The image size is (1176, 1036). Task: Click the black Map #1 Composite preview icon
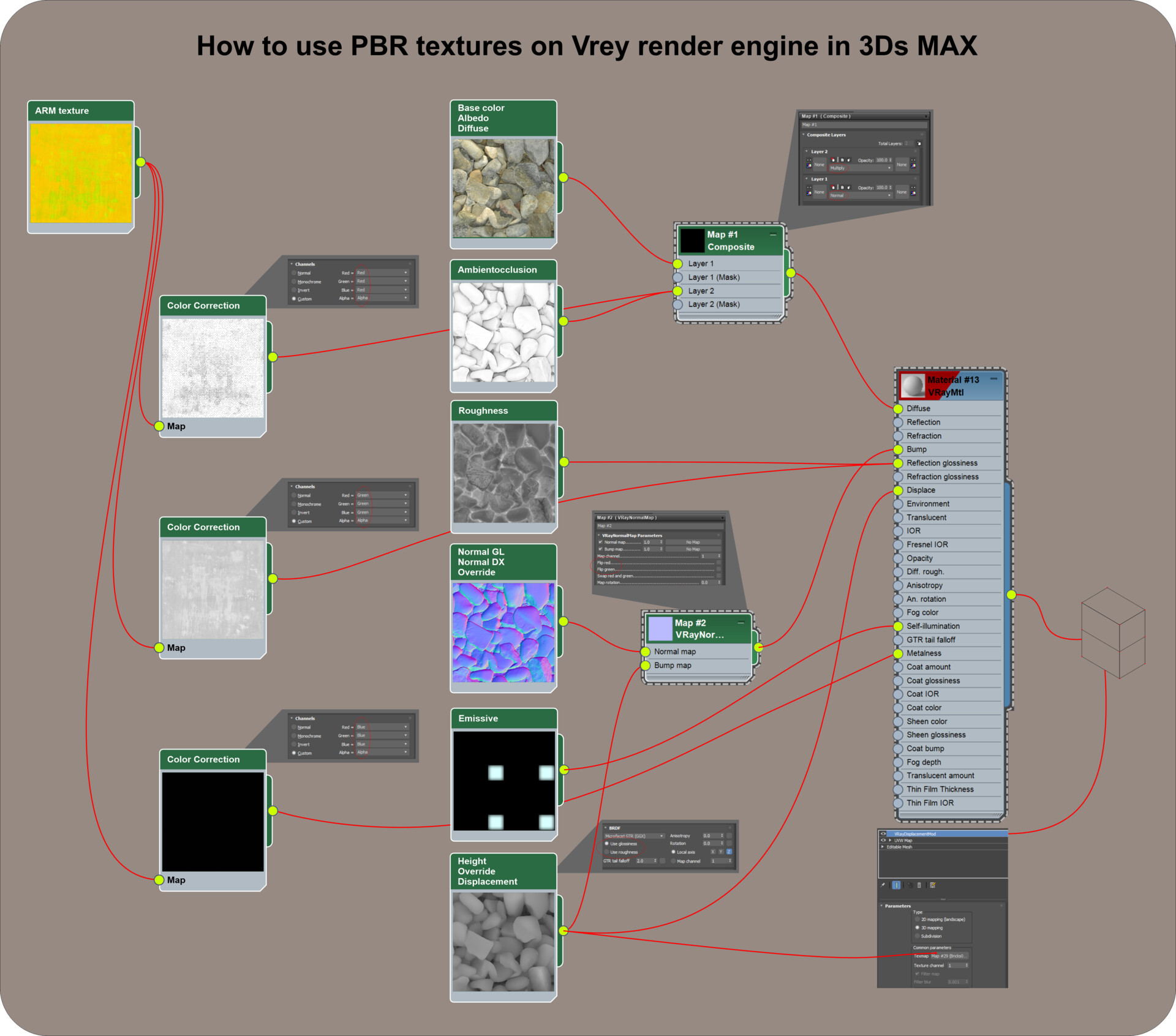692,241
